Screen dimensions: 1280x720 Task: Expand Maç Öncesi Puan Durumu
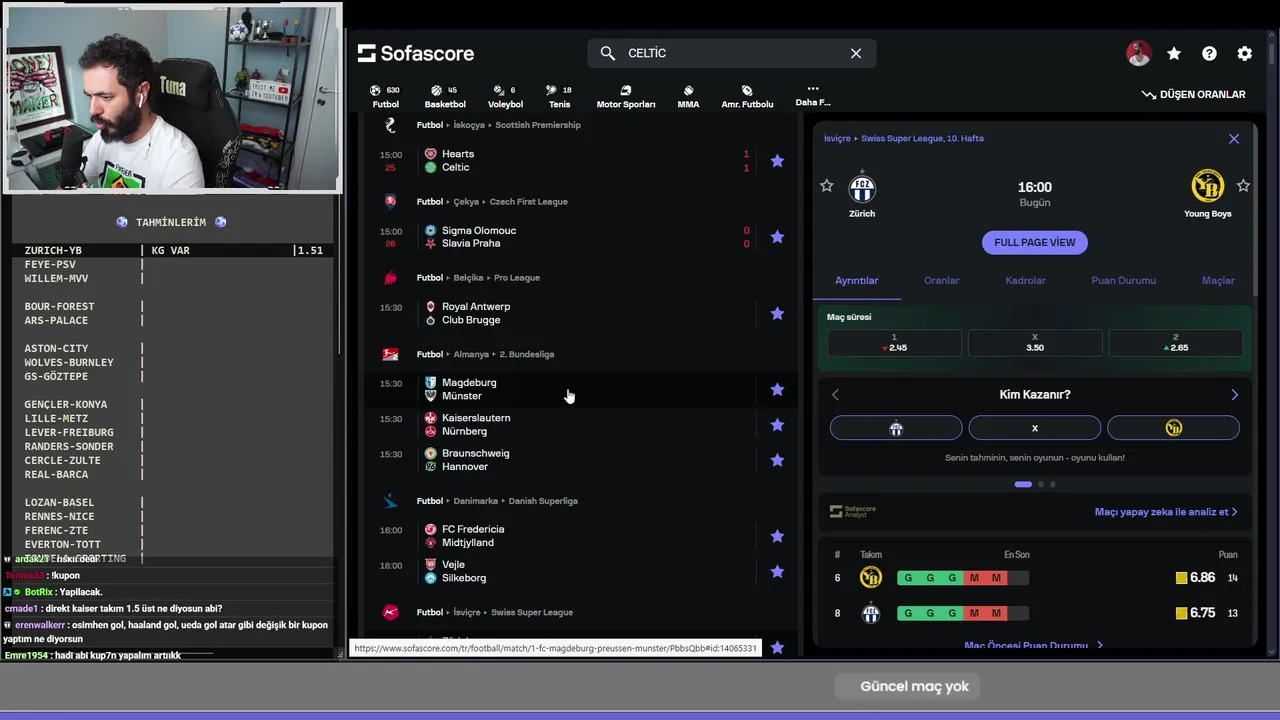point(1033,646)
